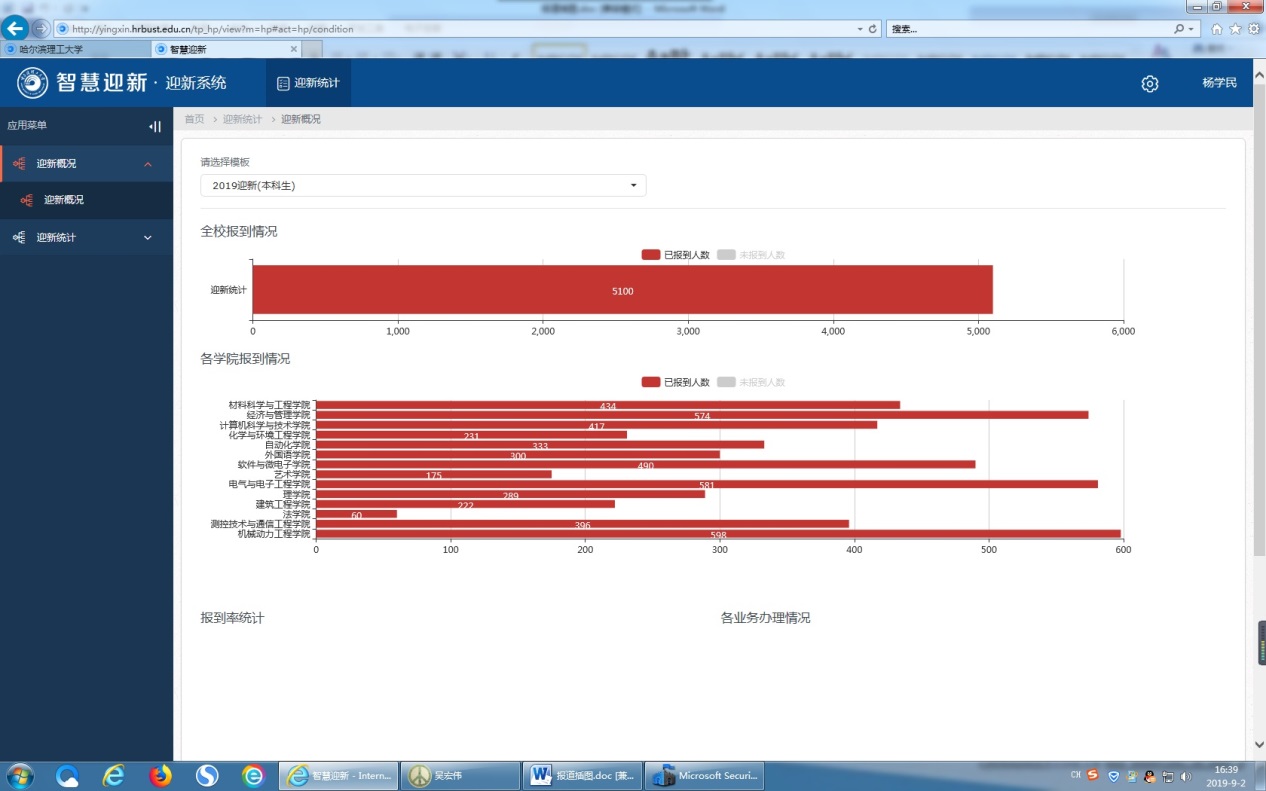The height and width of the screenshot is (791, 1266).
Task: Toggle 未报到人数 legend in 全校报到情况 chart
Action: click(x=752, y=255)
